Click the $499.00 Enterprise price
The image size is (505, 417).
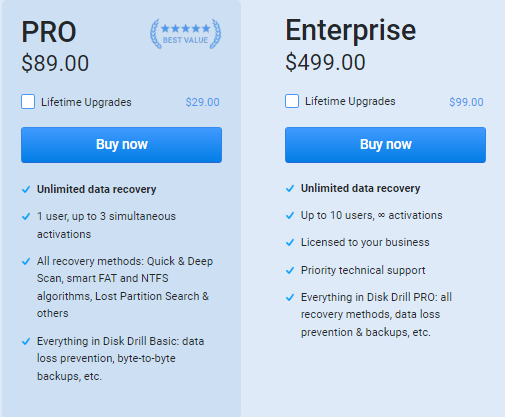(325, 62)
